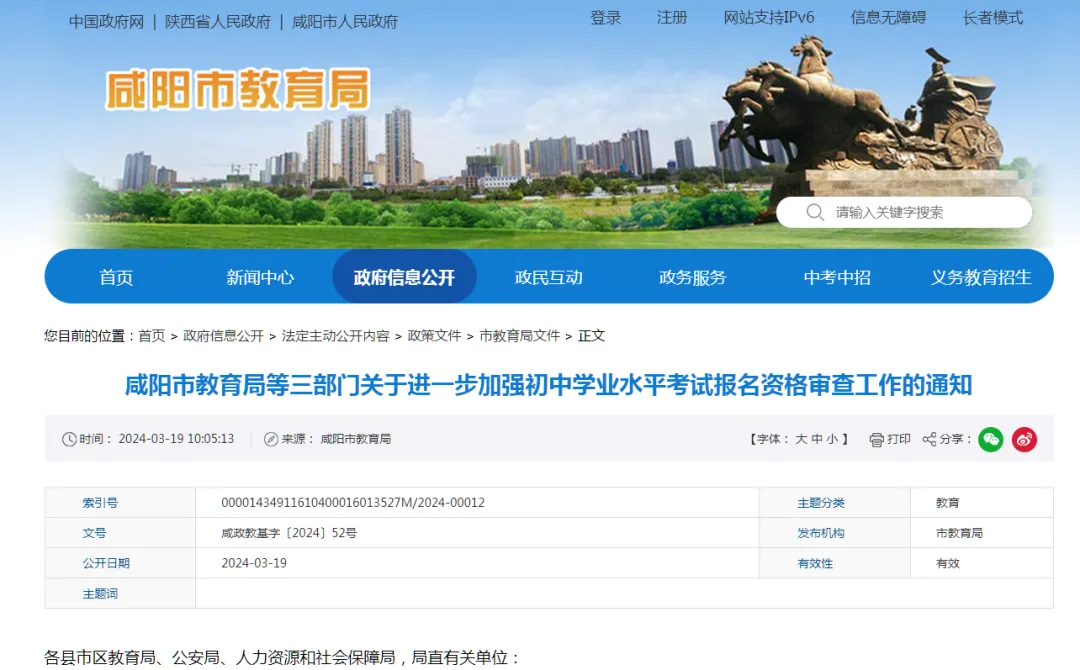Click the article title about 初中学业水平考试报名资格审查
The width and height of the screenshot is (1080, 670).
(548, 385)
